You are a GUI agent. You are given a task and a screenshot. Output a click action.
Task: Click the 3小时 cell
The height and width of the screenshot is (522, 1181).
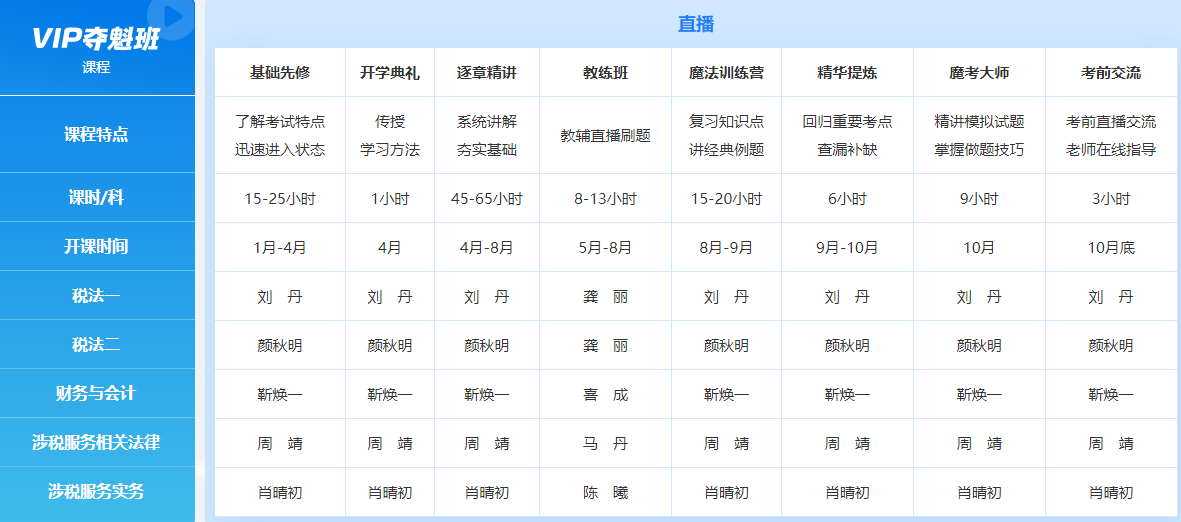click(1111, 199)
